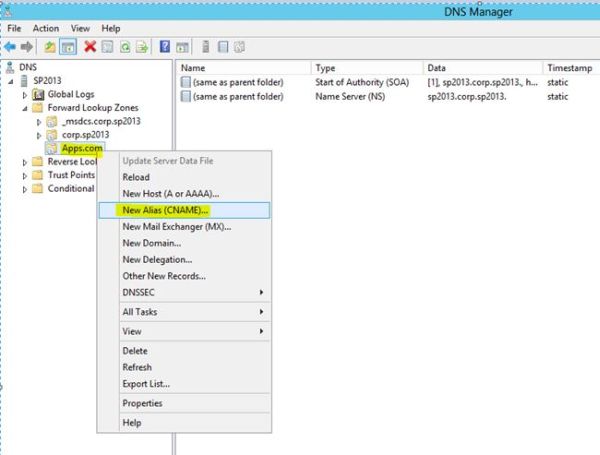This screenshot has width=600, height=455.
Task: Choose New Delegation... menu entry
Action: click(184, 259)
